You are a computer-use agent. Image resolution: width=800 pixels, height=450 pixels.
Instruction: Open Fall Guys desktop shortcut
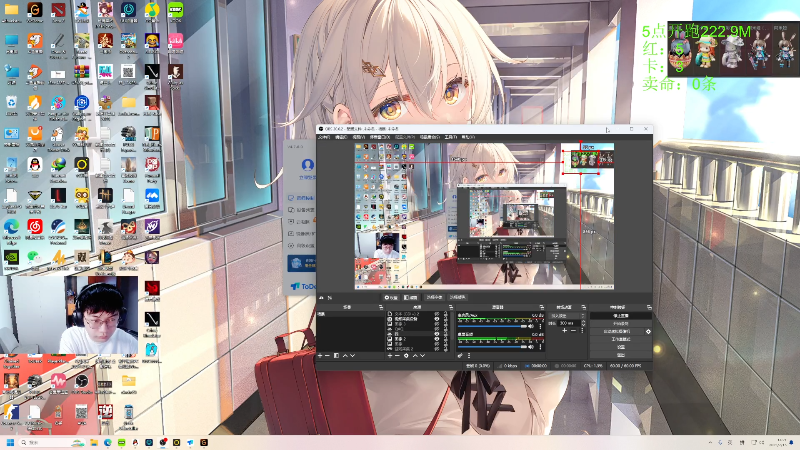(x=105, y=74)
